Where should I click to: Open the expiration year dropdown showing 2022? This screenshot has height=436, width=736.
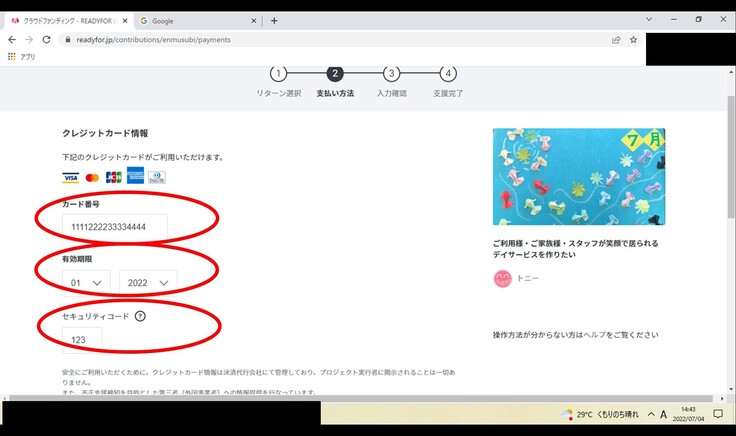(148, 283)
